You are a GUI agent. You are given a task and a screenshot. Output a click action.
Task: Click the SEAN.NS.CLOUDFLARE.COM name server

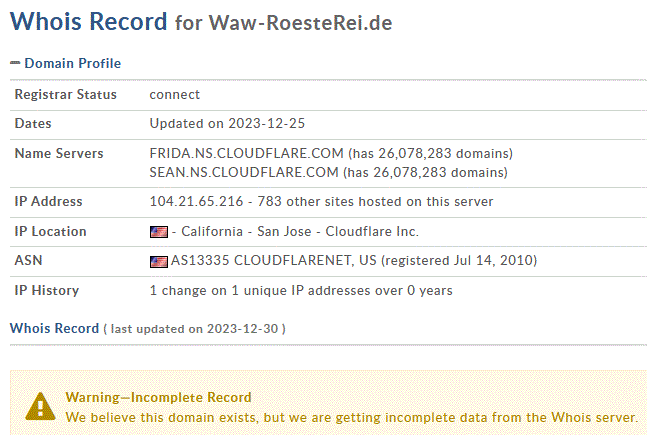[244, 172]
